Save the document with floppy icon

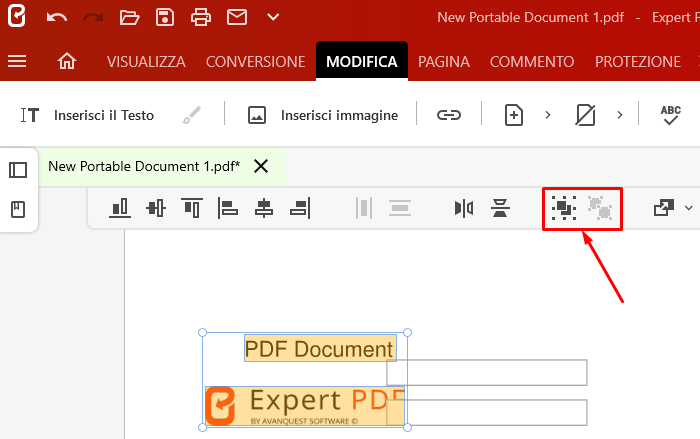[165, 18]
